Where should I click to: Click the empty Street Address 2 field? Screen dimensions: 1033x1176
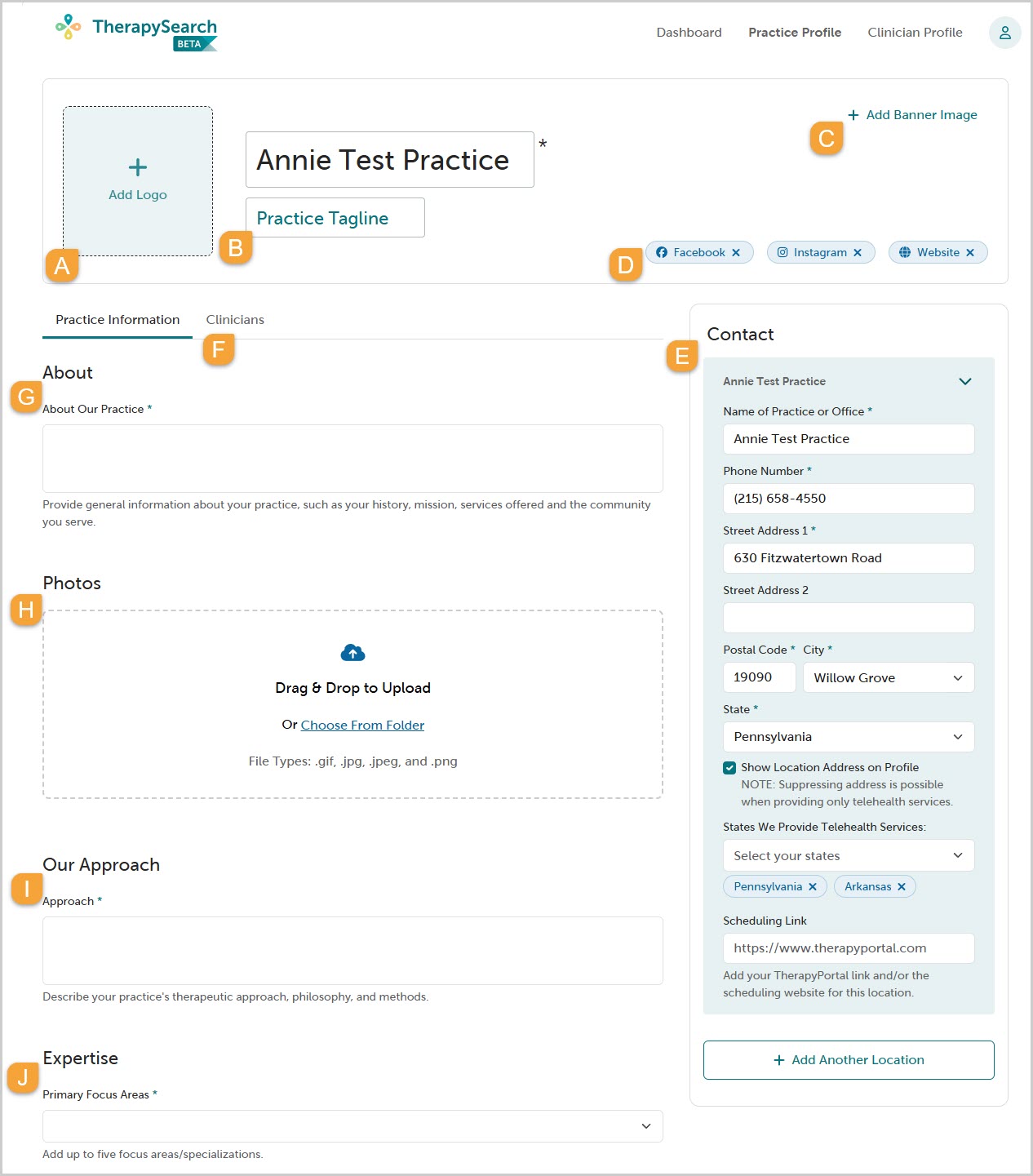click(x=849, y=618)
